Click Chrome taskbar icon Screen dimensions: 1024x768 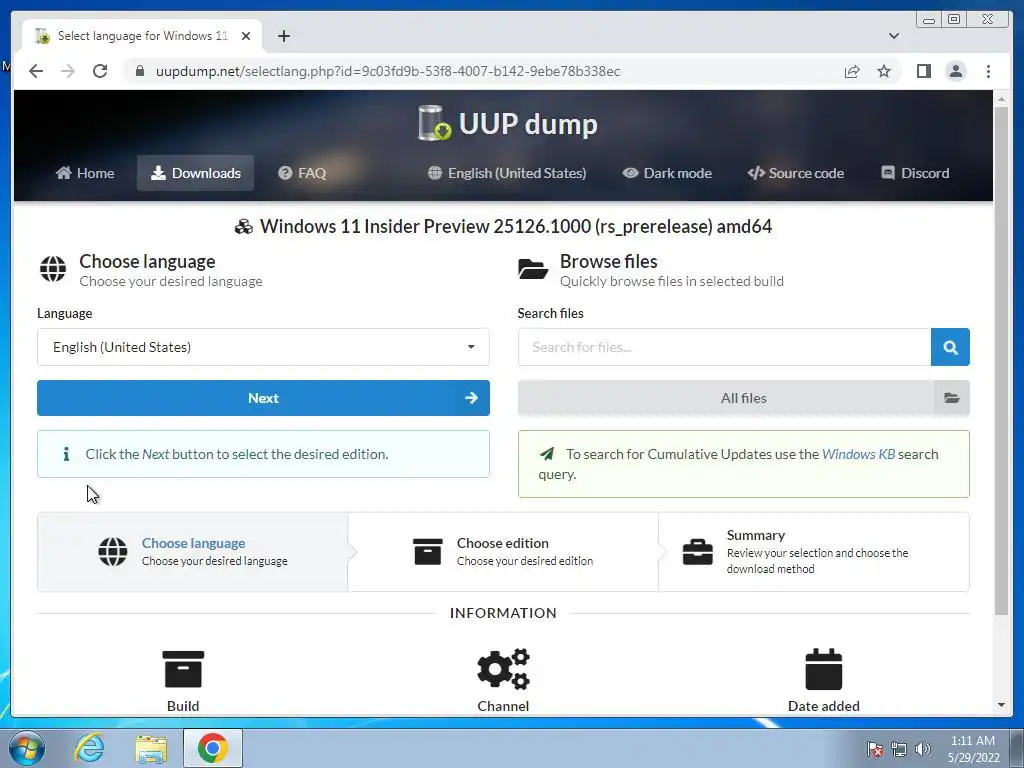(x=213, y=748)
